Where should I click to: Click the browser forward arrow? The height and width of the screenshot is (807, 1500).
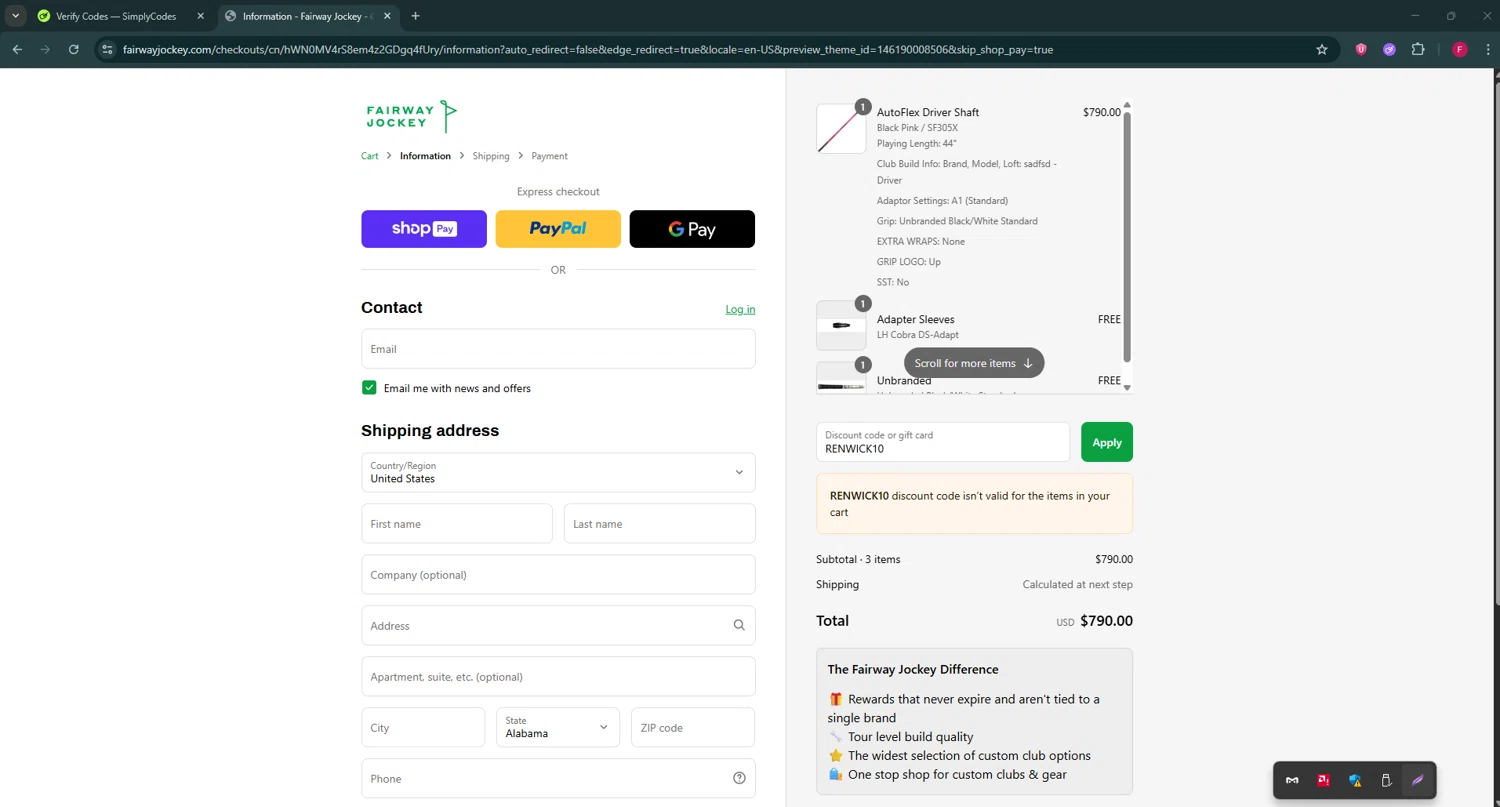[45, 49]
